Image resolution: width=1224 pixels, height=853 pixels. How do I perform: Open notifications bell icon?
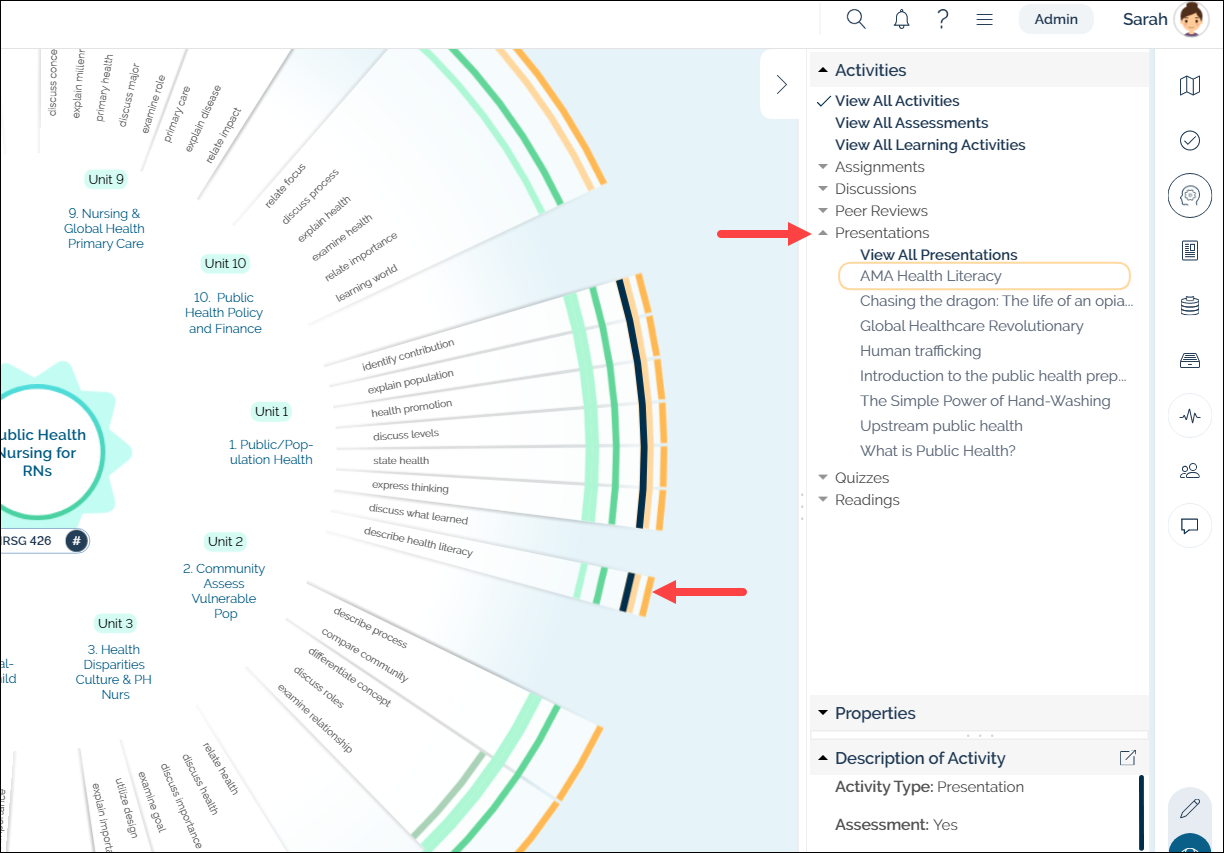902,19
